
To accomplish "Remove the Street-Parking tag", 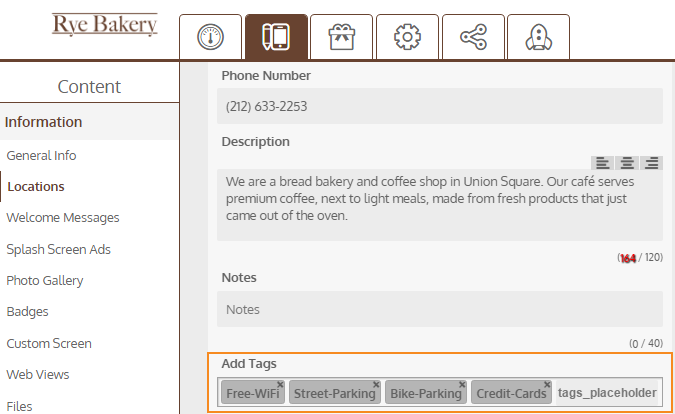I will point(376,384).
